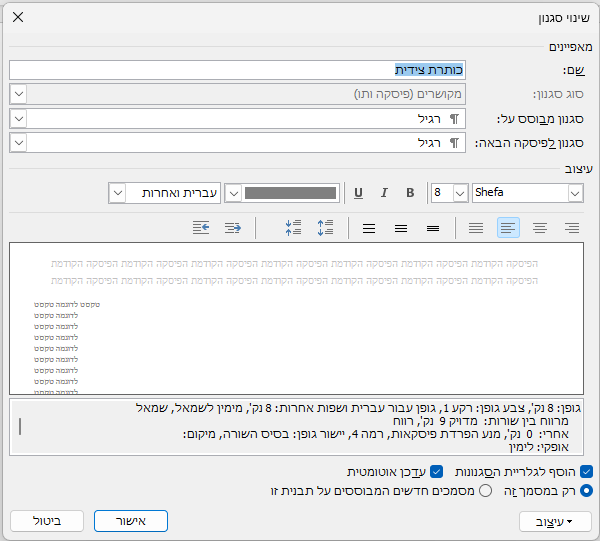The image size is (600, 541).
Task: Set 1.5 line spacing
Action: click(401, 228)
